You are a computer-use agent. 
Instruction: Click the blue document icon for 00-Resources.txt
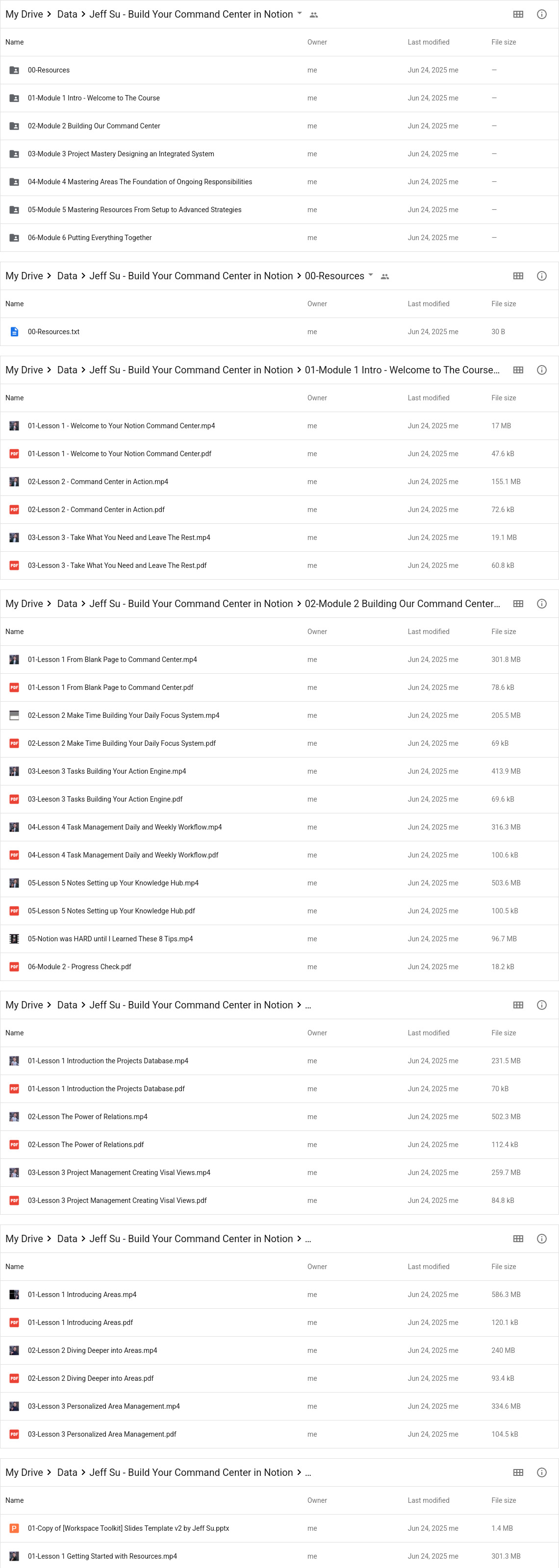tap(14, 332)
